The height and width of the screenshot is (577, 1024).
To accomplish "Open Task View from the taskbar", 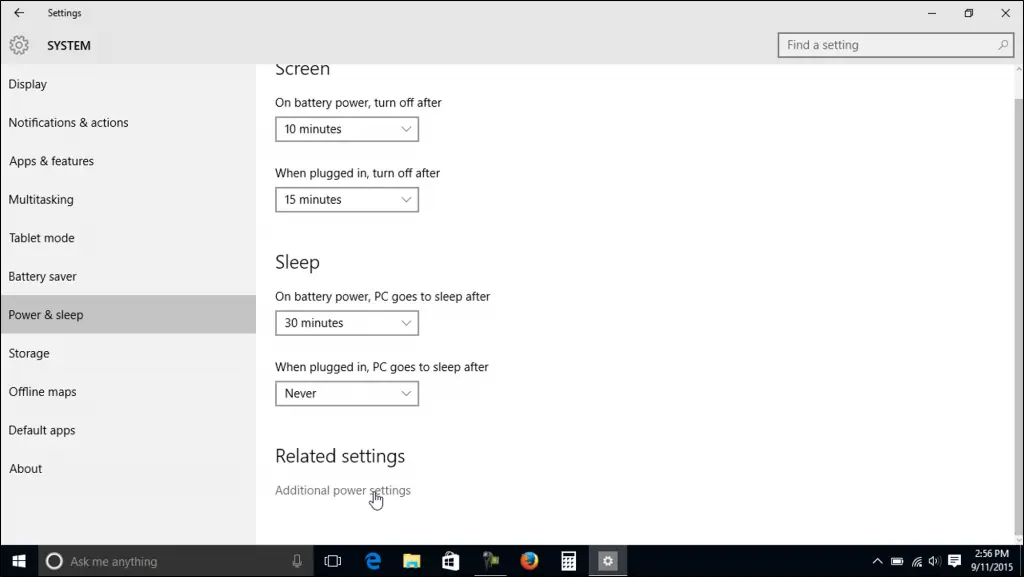I will 332,561.
